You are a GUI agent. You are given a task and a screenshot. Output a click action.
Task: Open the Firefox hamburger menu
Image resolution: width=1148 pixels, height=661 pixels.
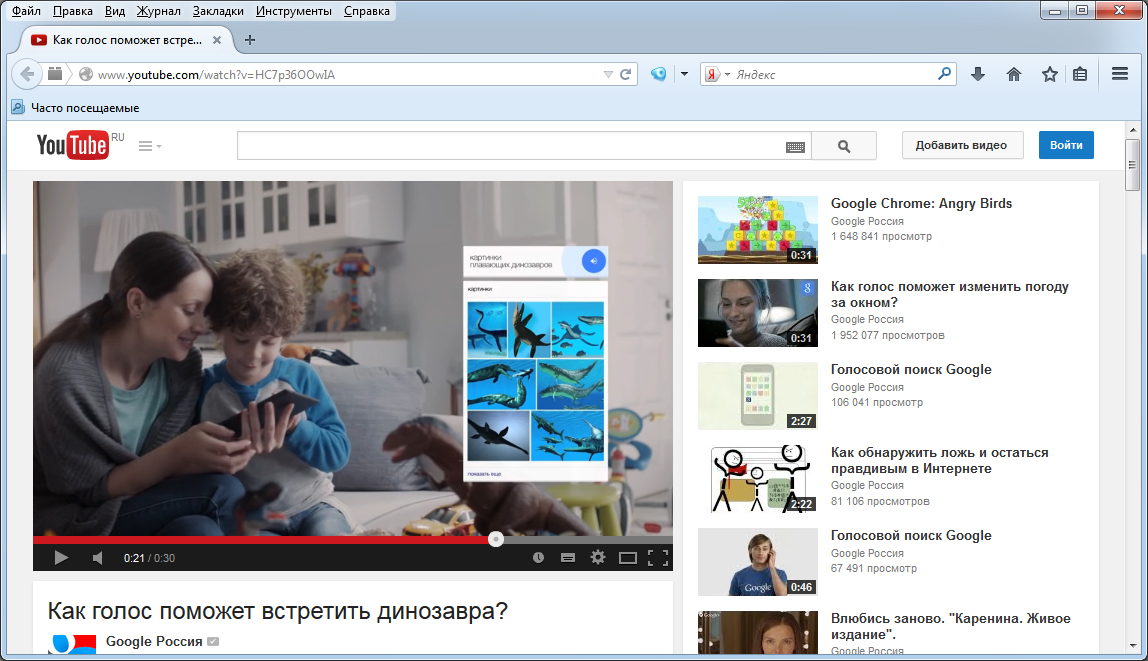pyautogui.click(x=1120, y=74)
